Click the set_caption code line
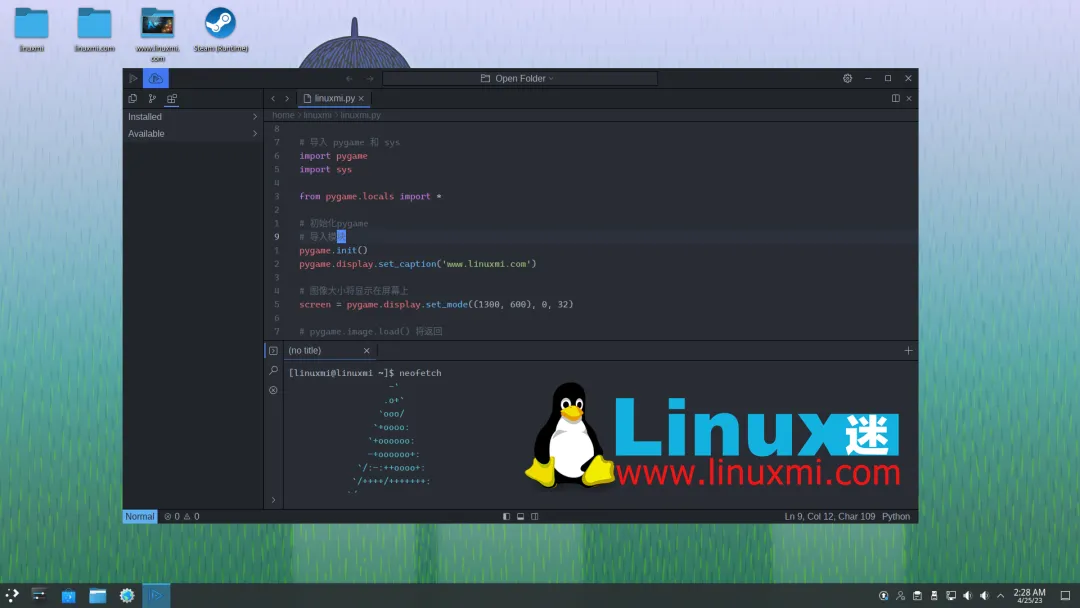 pyautogui.click(x=417, y=264)
